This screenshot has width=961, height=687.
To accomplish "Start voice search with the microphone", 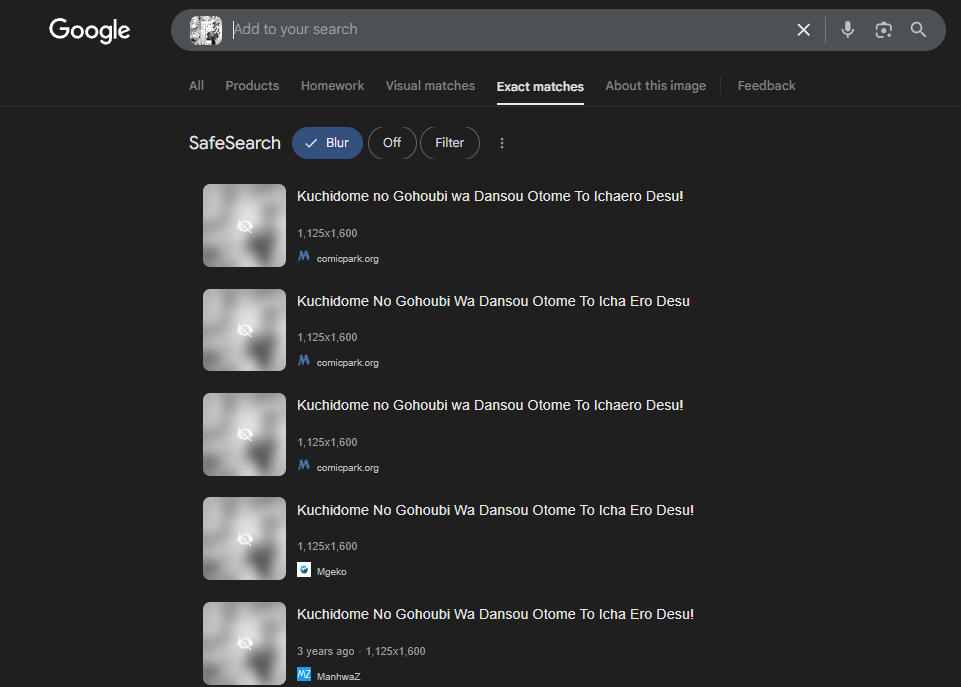I will (x=848, y=29).
